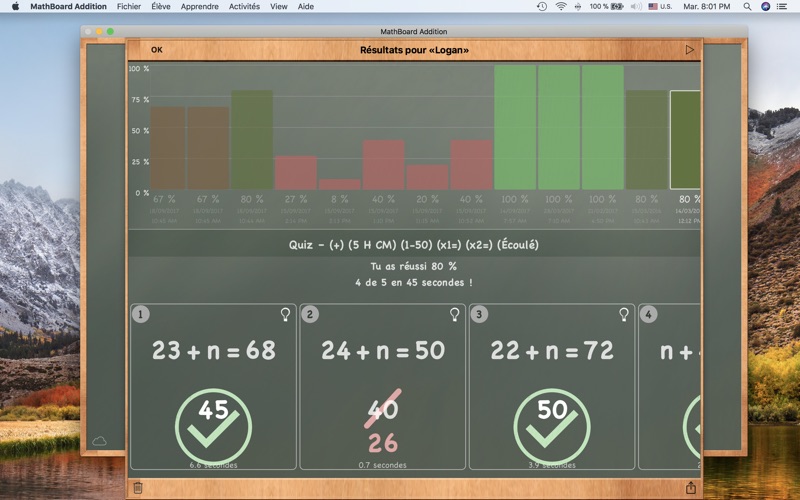Click the 6.6 secondes time label
The width and height of the screenshot is (800, 500).
coord(213,465)
